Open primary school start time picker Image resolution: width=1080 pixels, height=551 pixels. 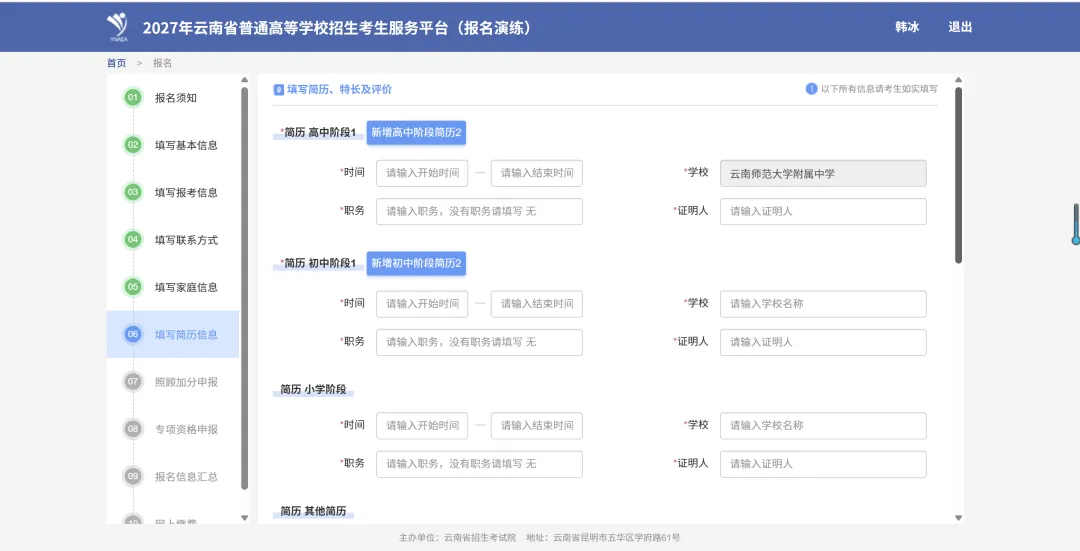422,426
